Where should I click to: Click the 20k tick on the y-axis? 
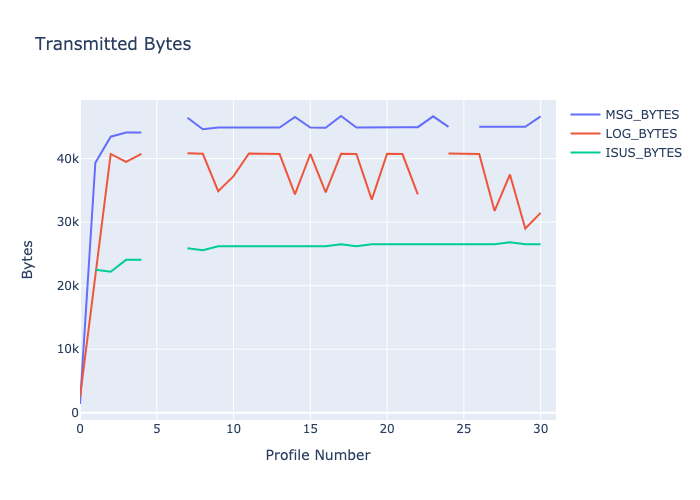tap(67, 286)
